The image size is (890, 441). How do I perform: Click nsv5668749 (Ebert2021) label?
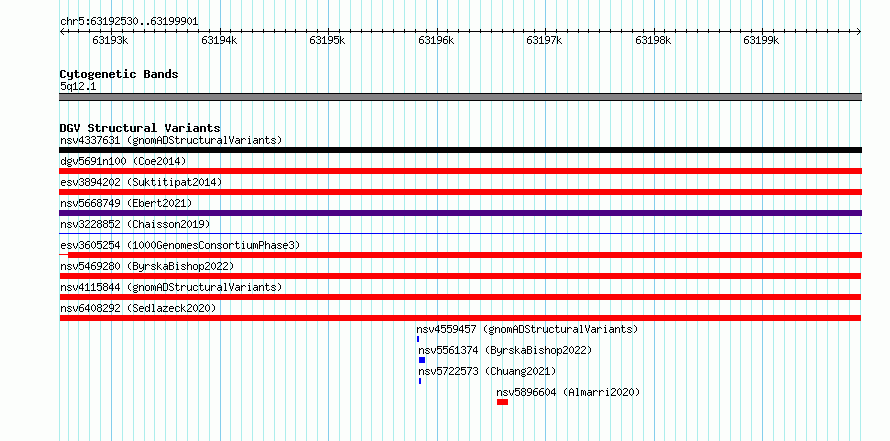[x=126, y=203]
